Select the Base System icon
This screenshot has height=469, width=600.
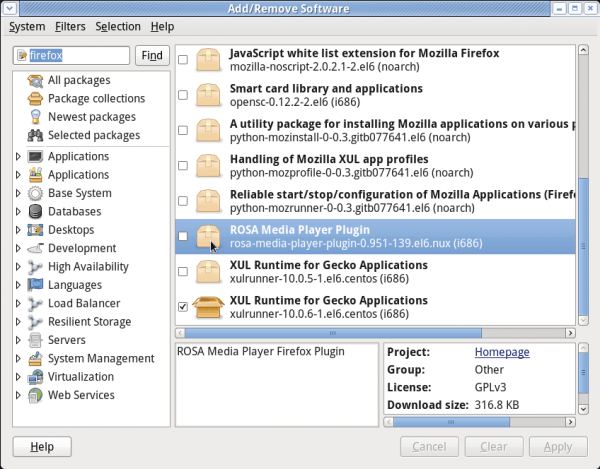click(x=35, y=193)
